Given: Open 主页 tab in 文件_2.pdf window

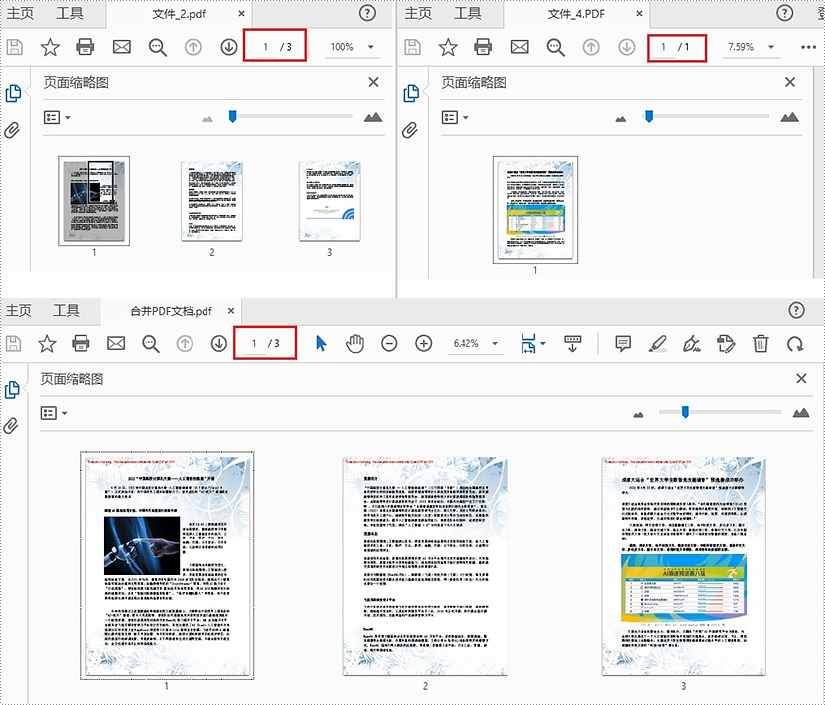Looking at the screenshot, I should coord(20,13).
